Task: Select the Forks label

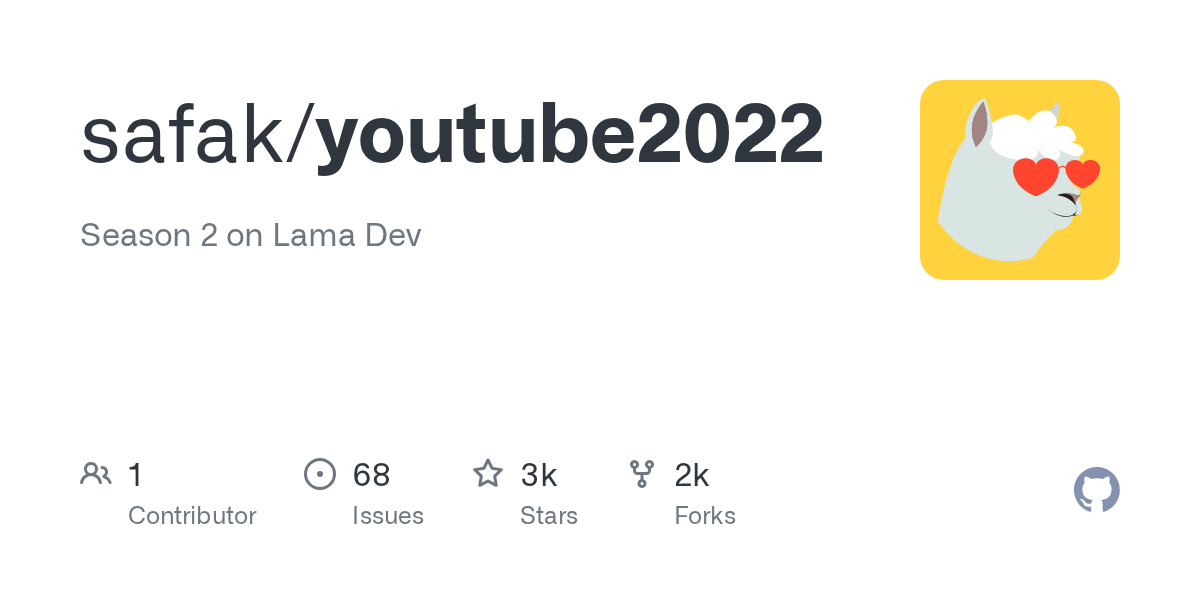Action: pos(705,516)
